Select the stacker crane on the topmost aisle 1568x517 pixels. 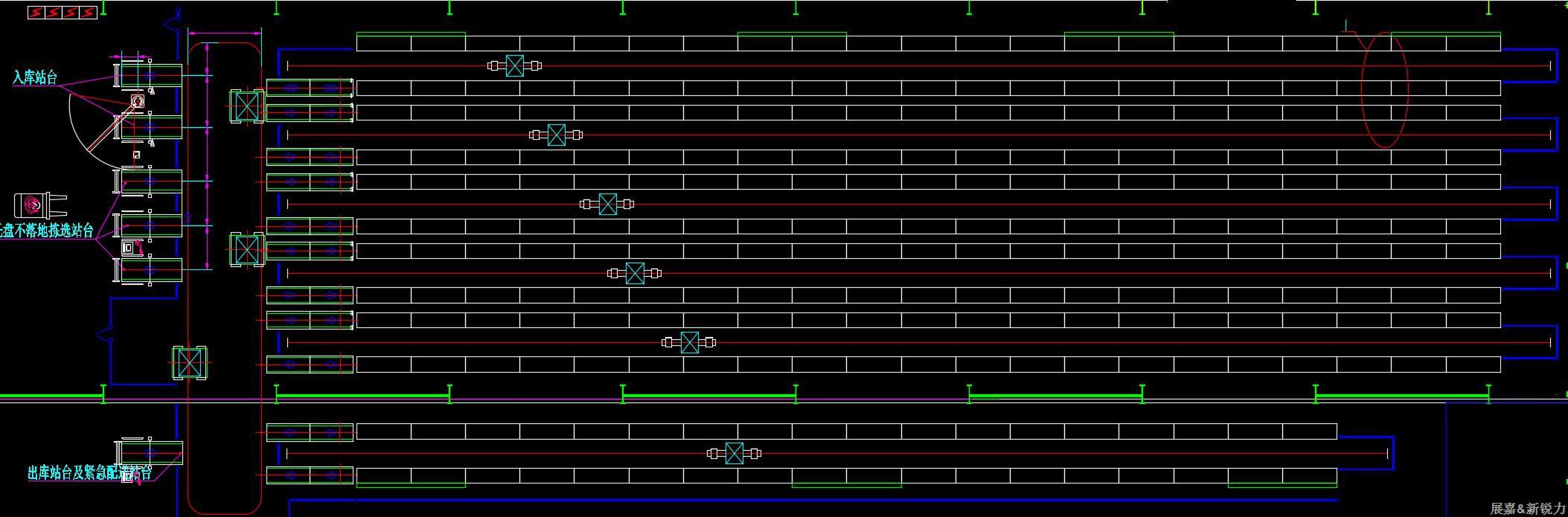point(514,65)
